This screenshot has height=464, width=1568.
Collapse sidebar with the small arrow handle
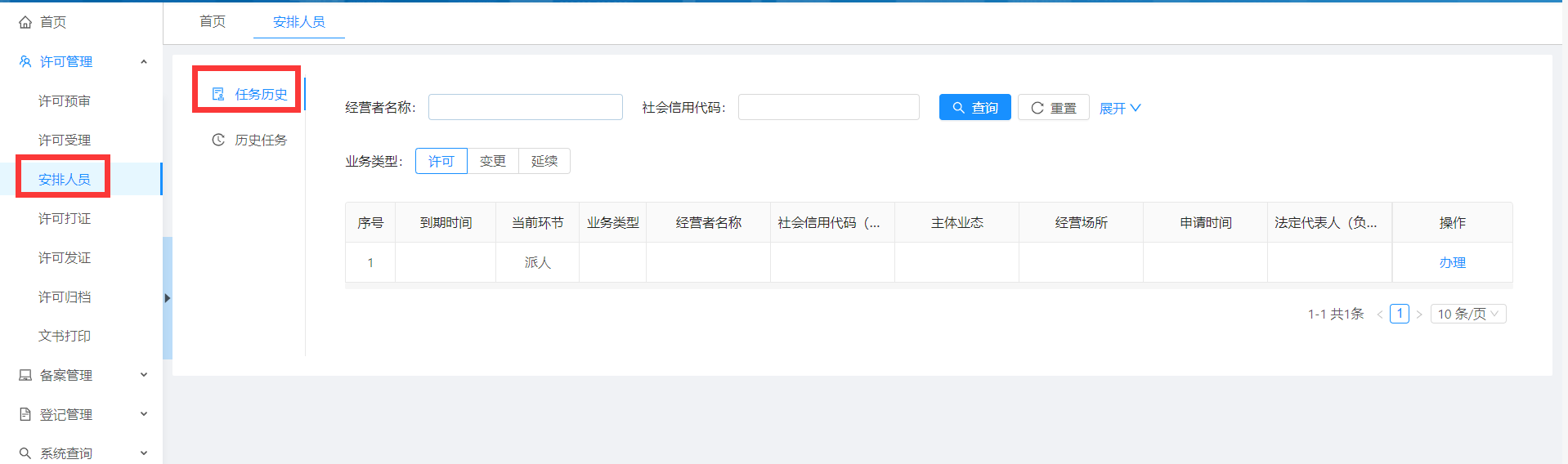pyautogui.click(x=167, y=298)
